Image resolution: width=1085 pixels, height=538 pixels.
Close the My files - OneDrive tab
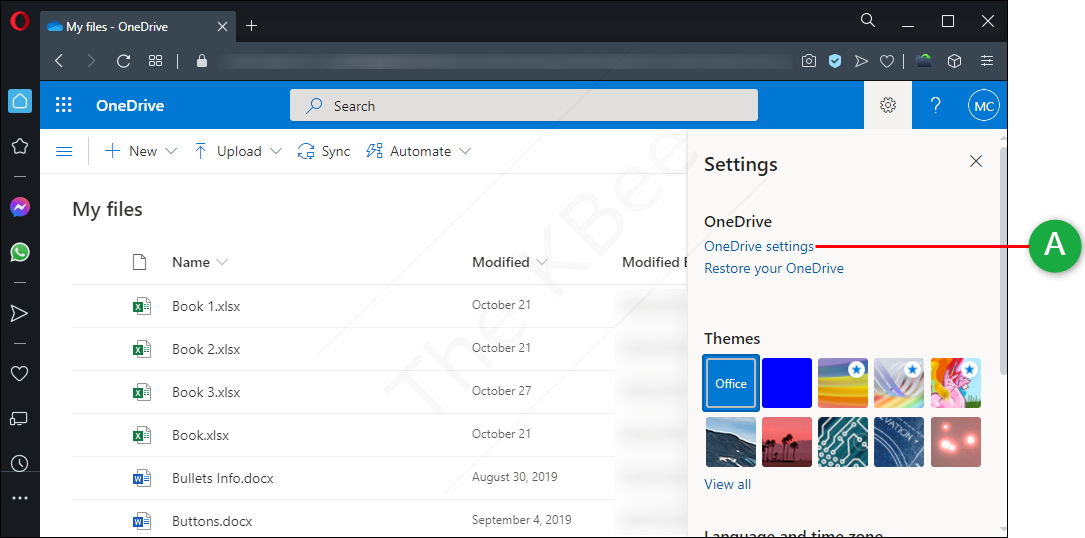point(222,26)
